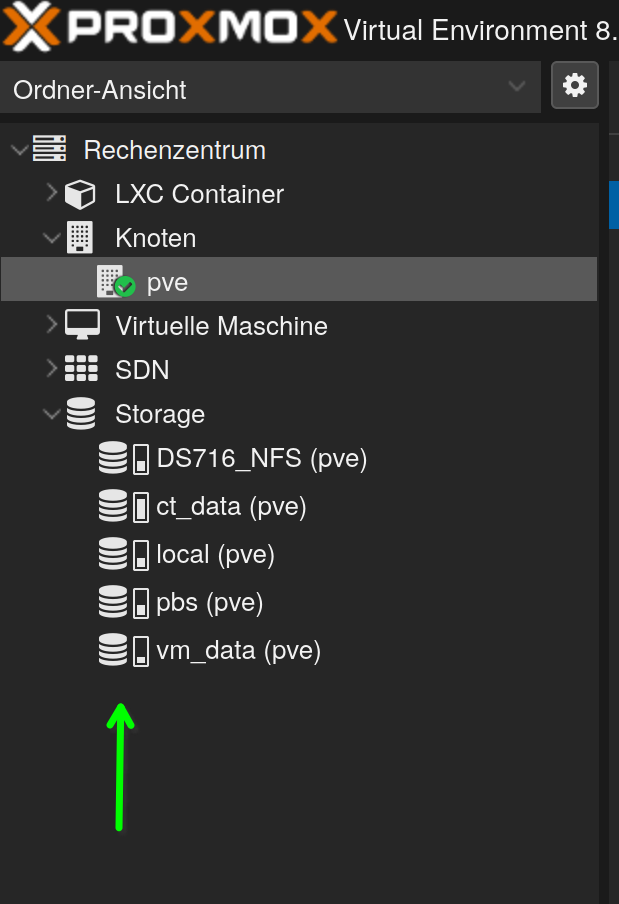Select the Rechenzentrum label
The height and width of the screenshot is (904, 619).
(175, 150)
